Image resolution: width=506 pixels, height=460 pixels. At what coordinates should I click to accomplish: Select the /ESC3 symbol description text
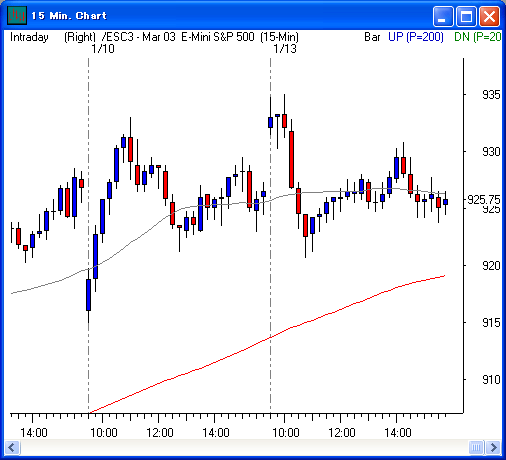200,37
